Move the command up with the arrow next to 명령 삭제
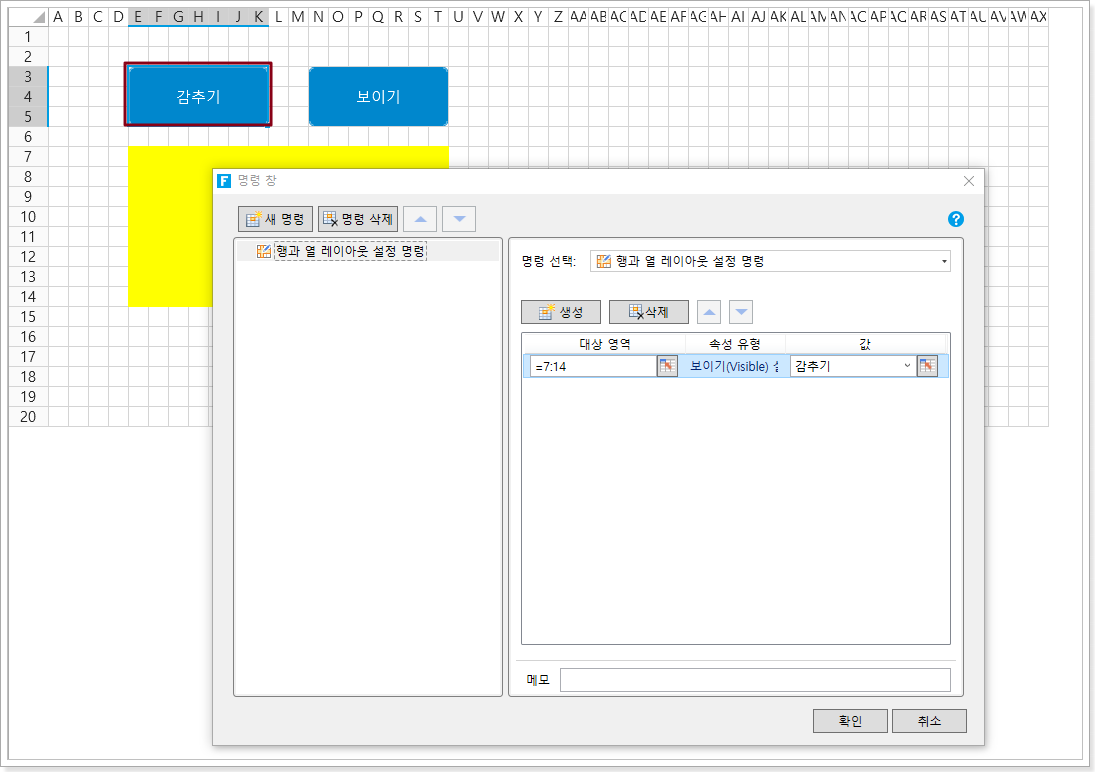The image size is (1095, 772). tap(420, 219)
